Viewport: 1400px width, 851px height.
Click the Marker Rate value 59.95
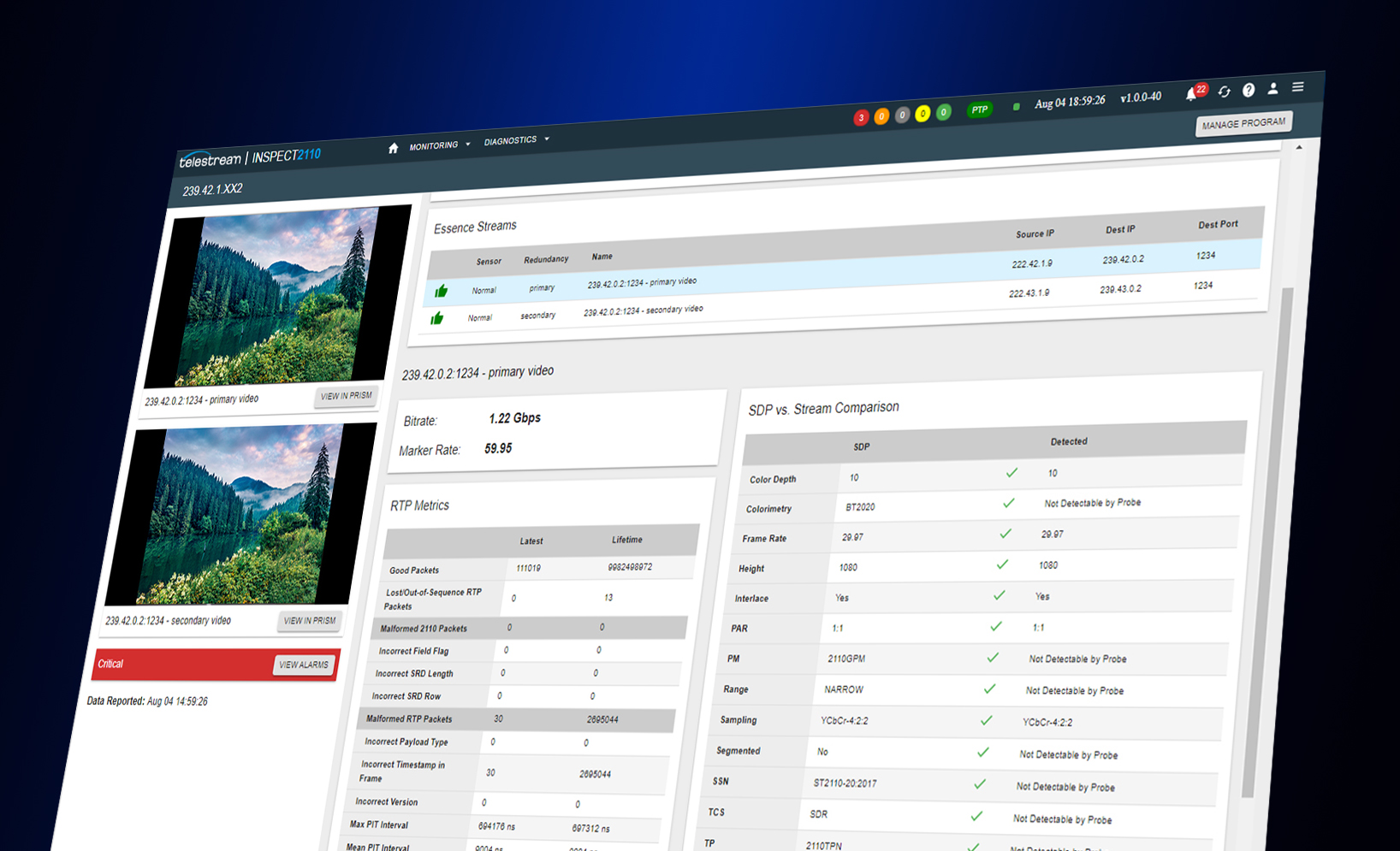pyautogui.click(x=498, y=448)
